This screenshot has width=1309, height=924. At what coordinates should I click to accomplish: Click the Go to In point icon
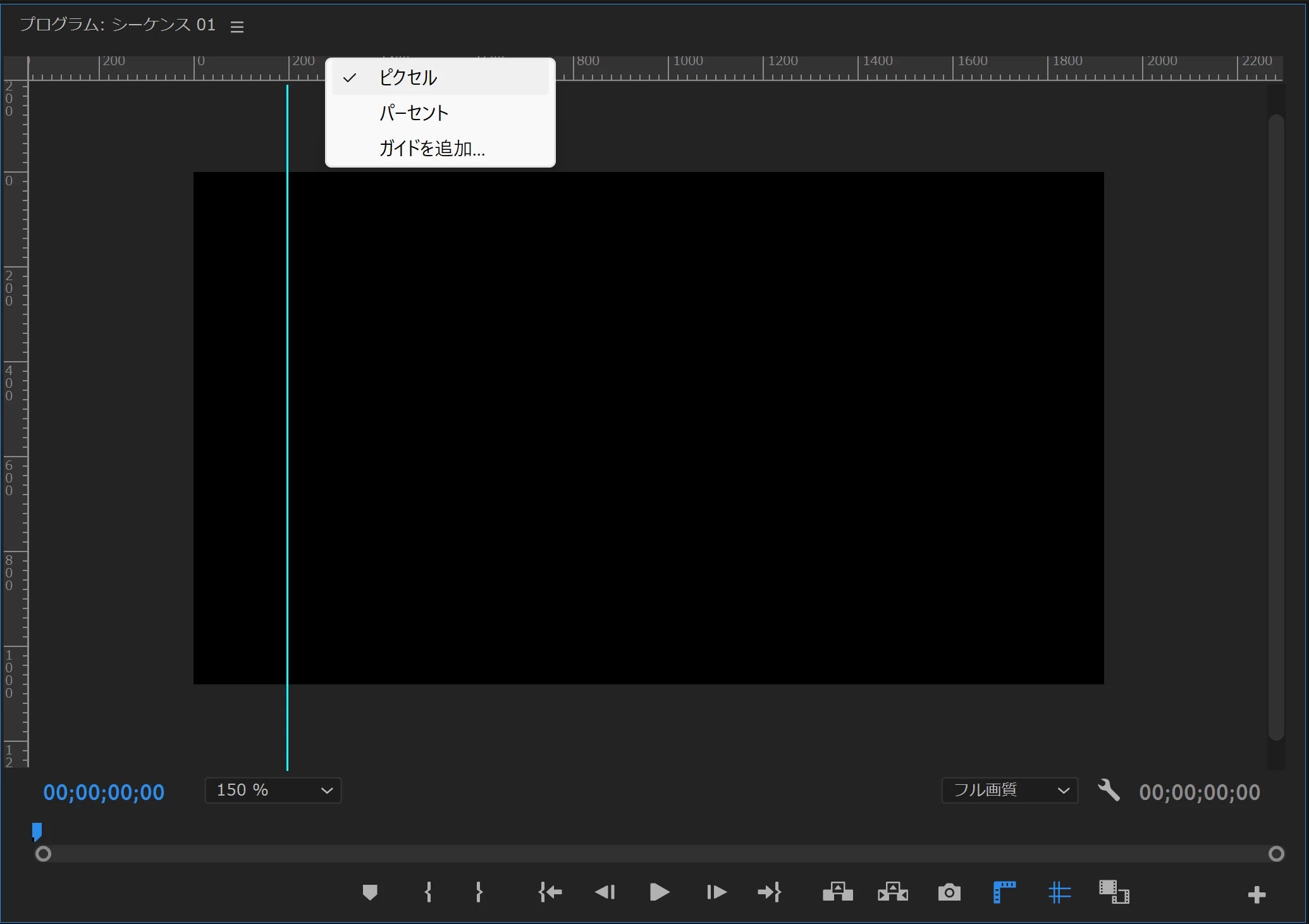point(550,892)
